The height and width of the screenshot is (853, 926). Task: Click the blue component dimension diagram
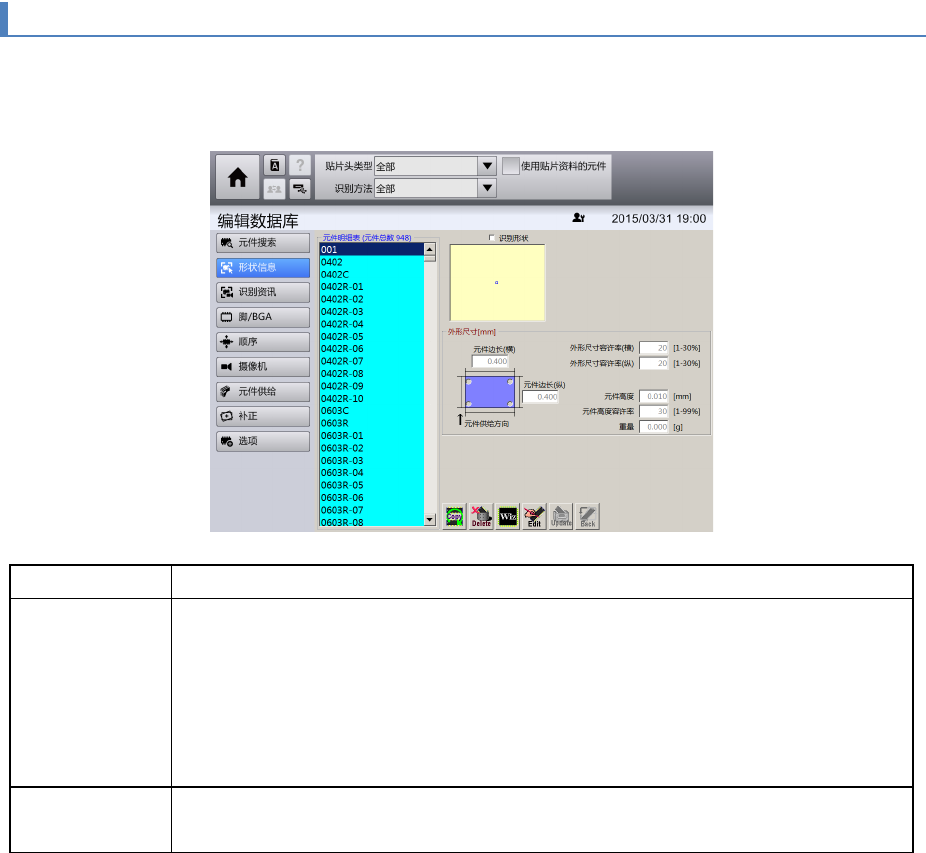[x=490, y=392]
